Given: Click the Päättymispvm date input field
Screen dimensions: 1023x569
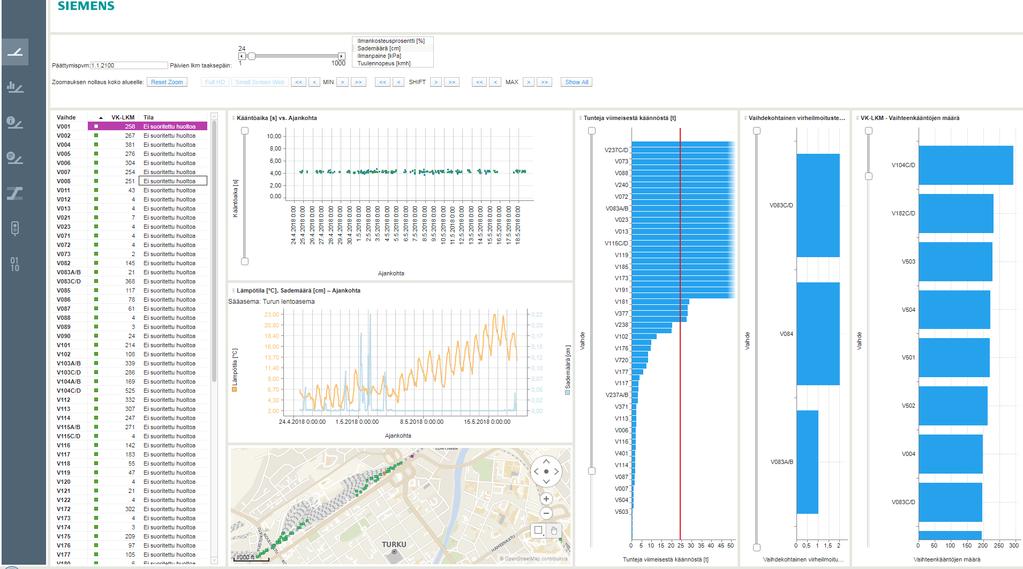Looking at the screenshot, I should point(129,65).
